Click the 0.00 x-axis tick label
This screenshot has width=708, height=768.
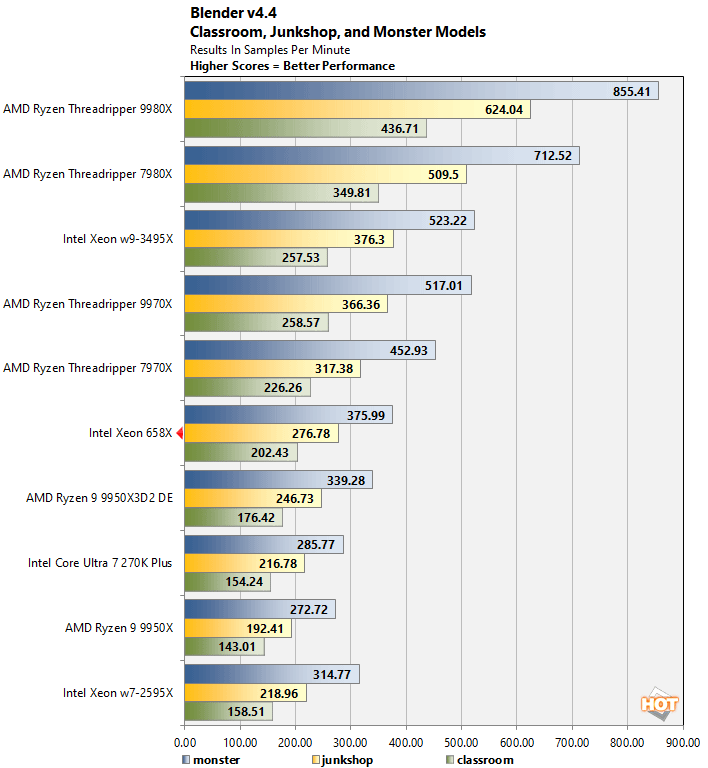point(185,743)
